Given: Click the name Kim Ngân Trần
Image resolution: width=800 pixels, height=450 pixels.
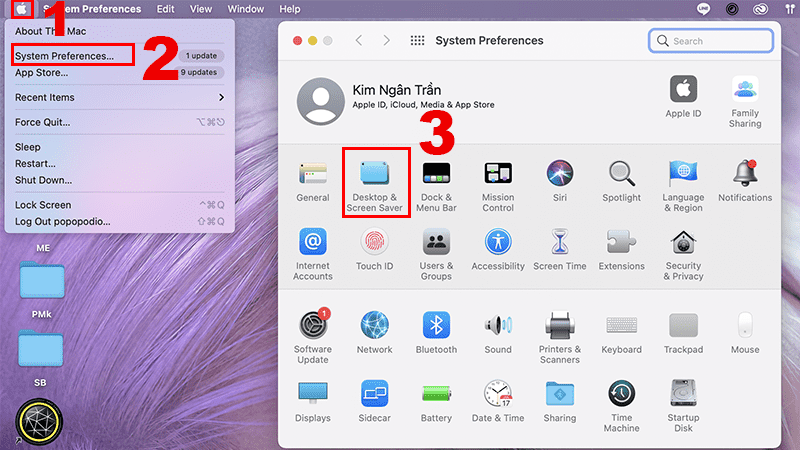Looking at the screenshot, I should 396,90.
